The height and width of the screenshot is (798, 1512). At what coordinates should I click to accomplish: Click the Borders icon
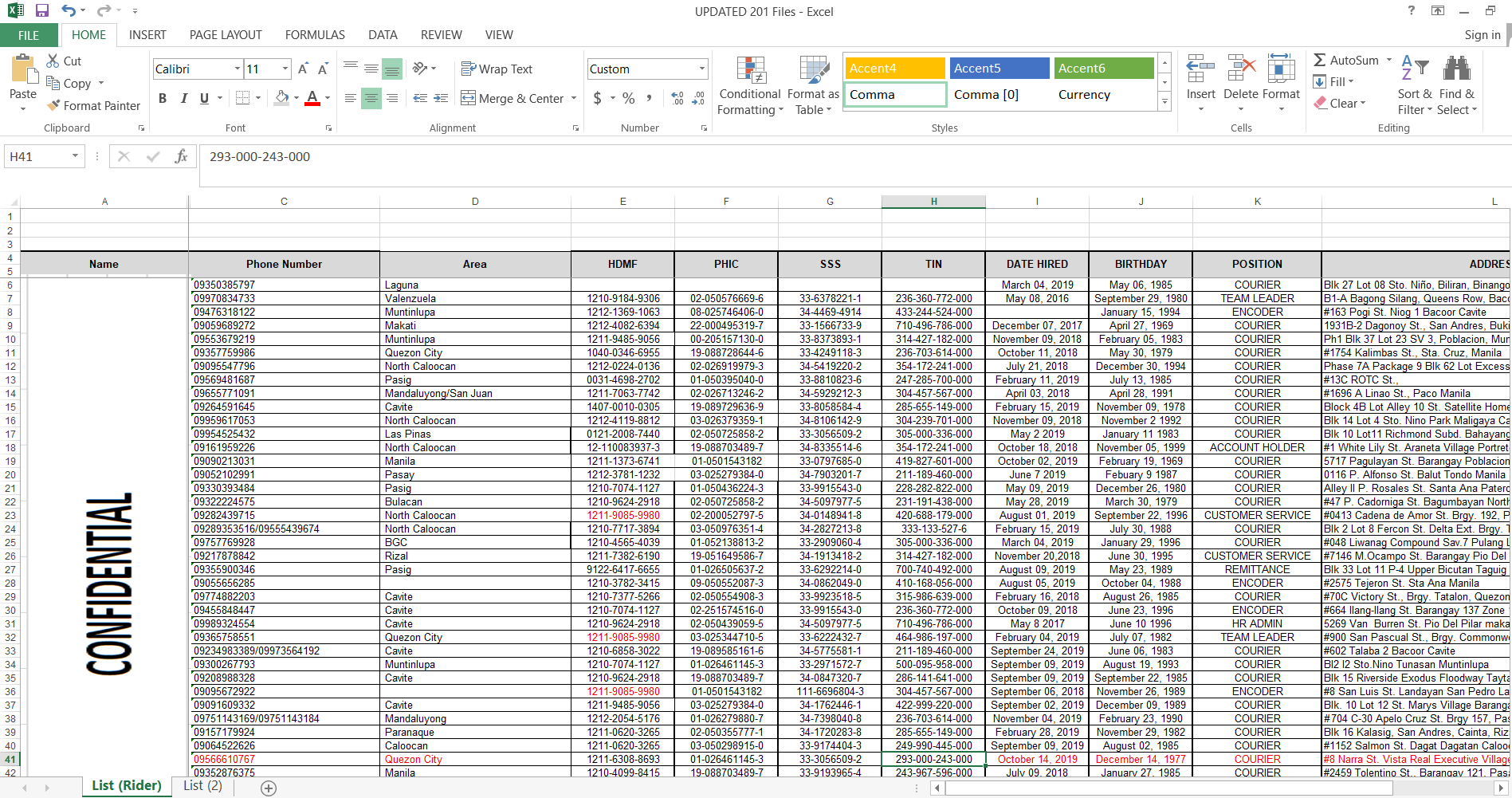(x=242, y=98)
